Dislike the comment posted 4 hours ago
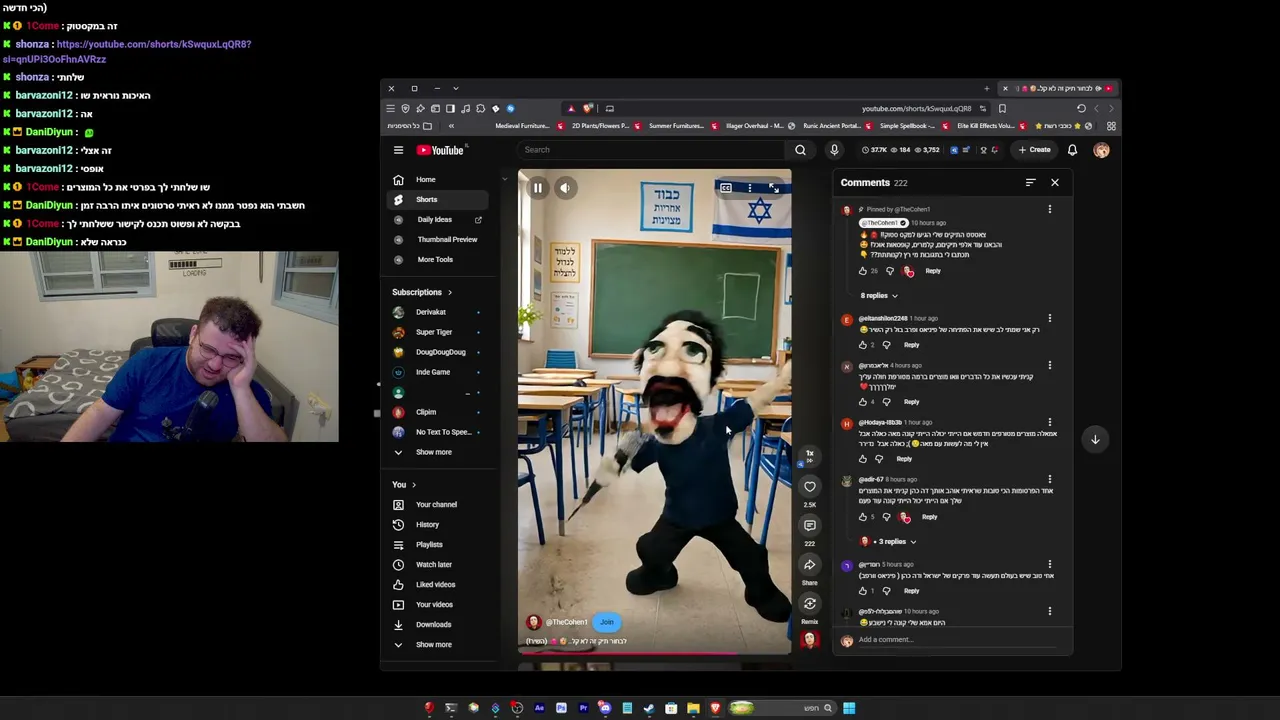1280x720 pixels. tap(886, 402)
